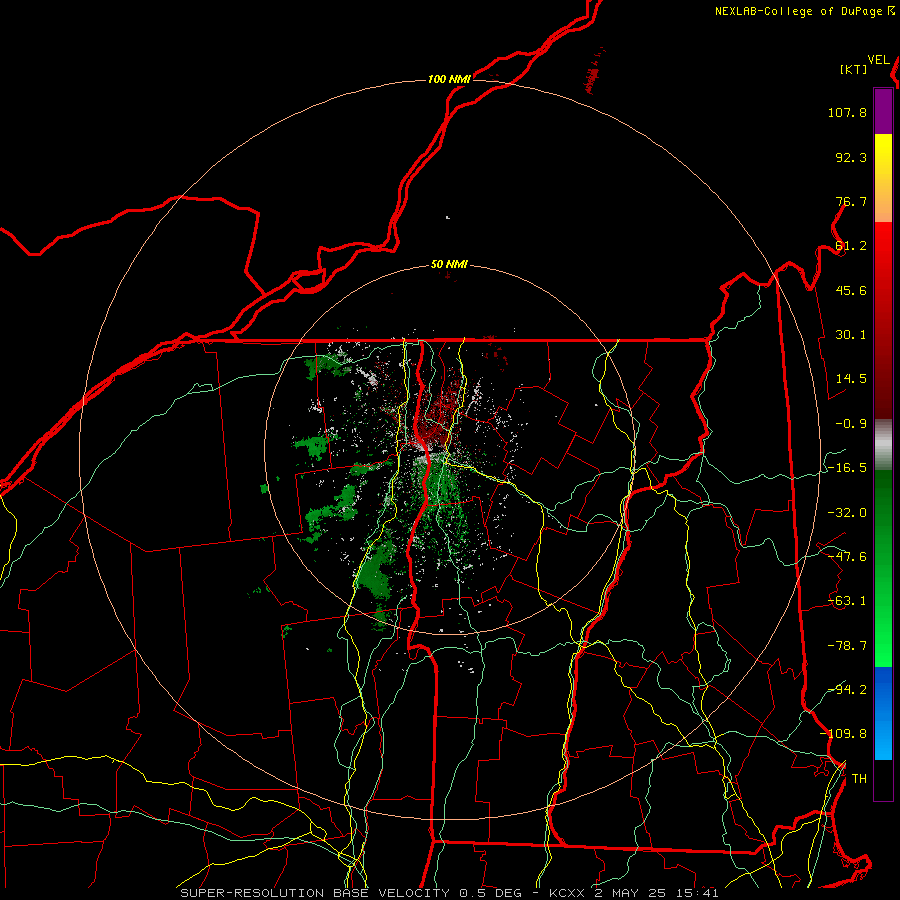This screenshot has height=900, width=900.
Task: Click the 76.7 scale value
Action: coord(851,201)
